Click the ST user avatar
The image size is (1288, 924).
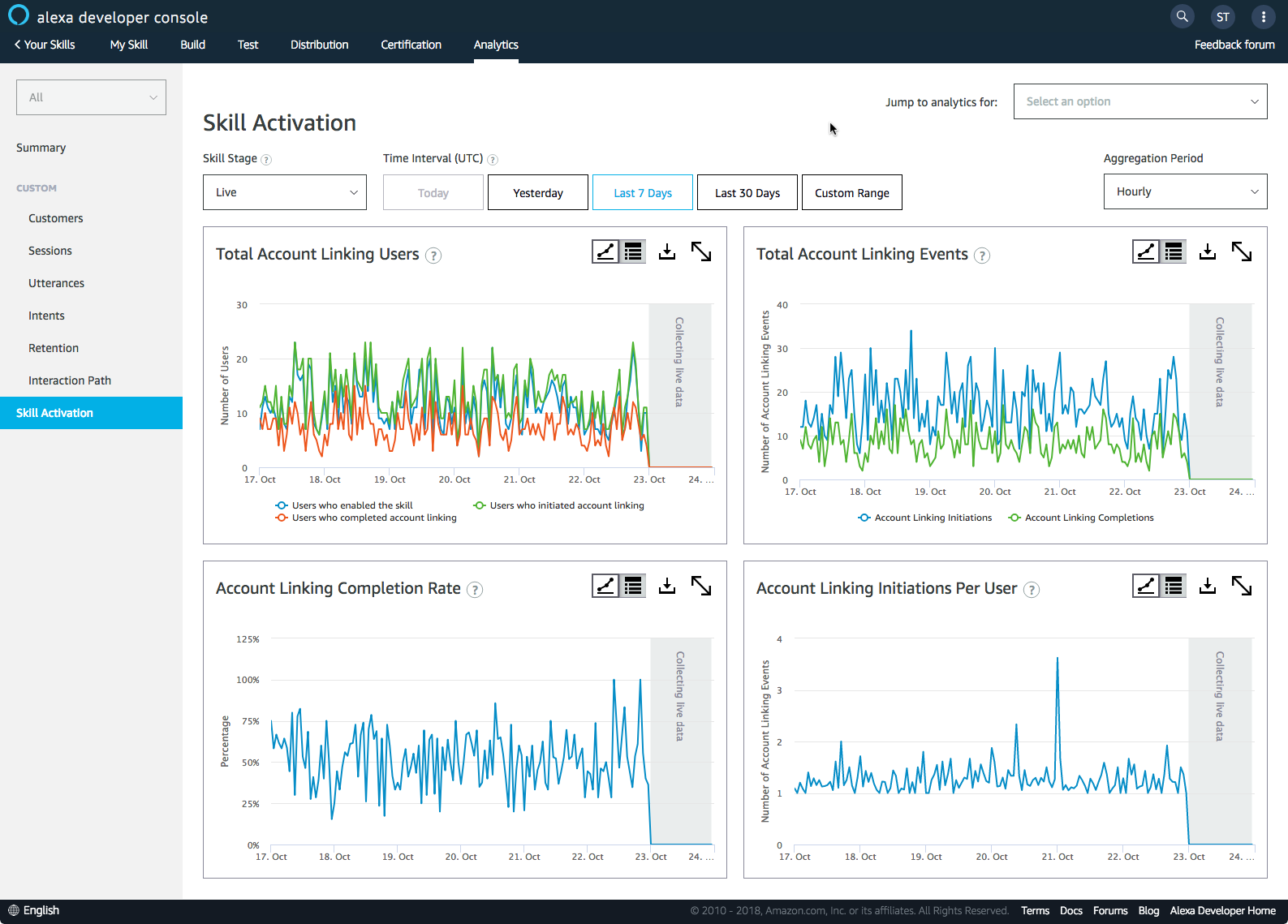coord(1222,16)
